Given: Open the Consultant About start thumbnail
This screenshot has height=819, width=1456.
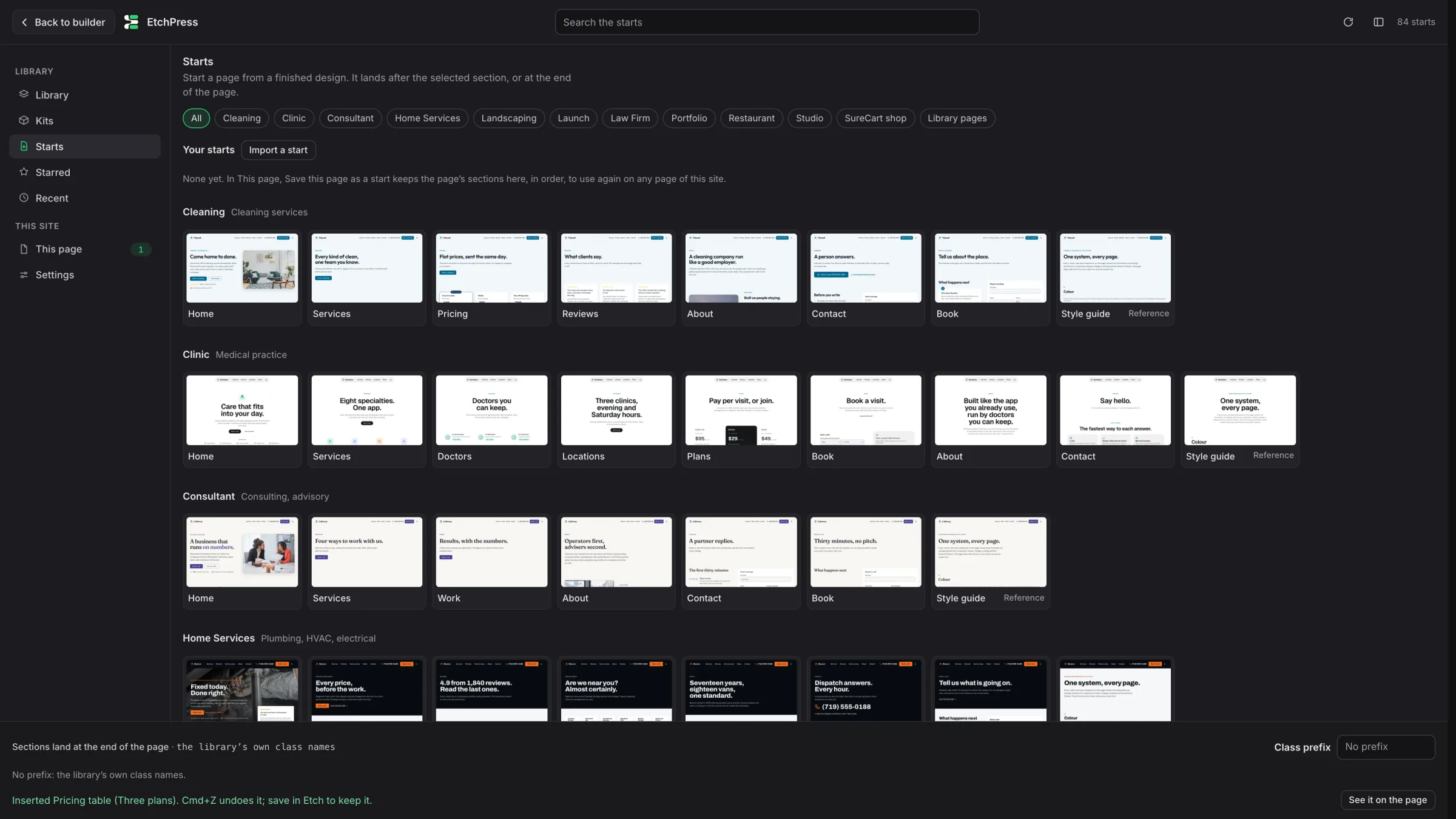Looking at the screenshot, I should tap(616, 552).
